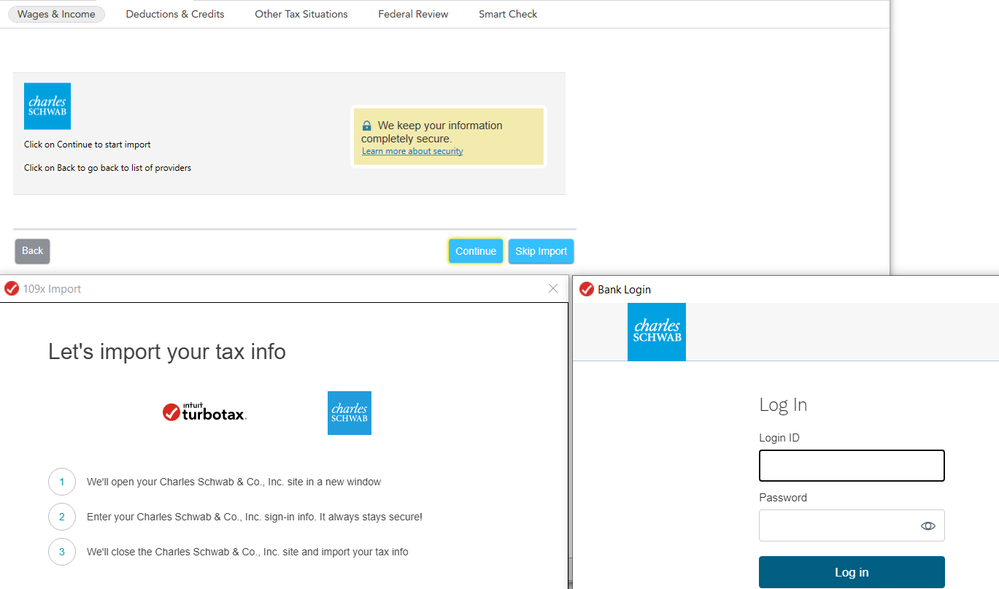Focus the Password input field
Image resolution: width=999 pixels, height=589 pixels.
852,525
